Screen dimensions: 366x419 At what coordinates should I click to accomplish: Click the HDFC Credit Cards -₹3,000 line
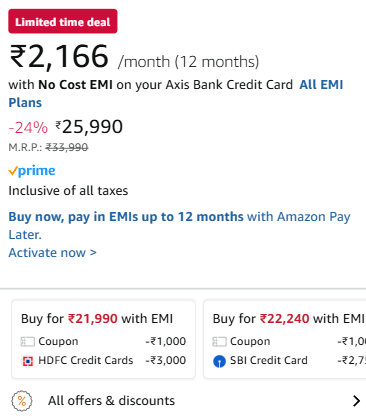[x=103, y=361]
